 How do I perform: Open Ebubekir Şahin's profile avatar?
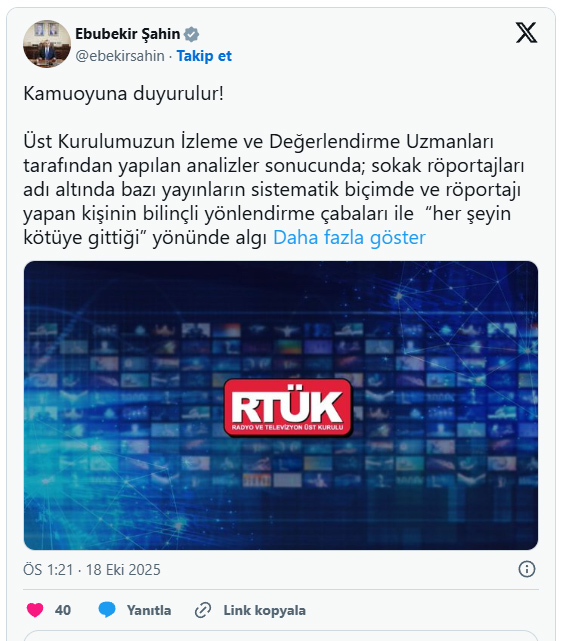[47, 44]
